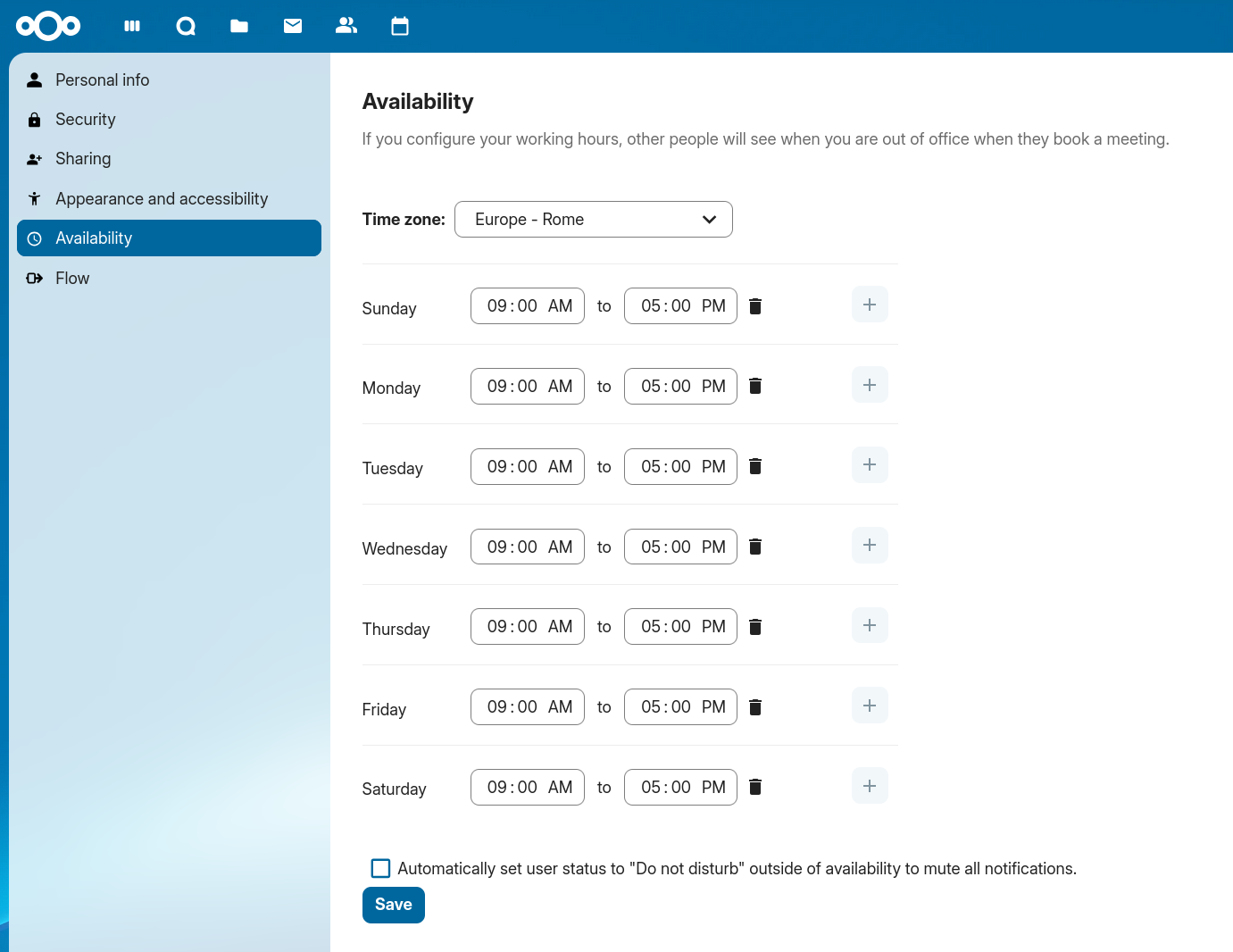The image size is (1233, 952).
Task: Expand the Europe - Rome timezone selector
Action: (593, 219)
